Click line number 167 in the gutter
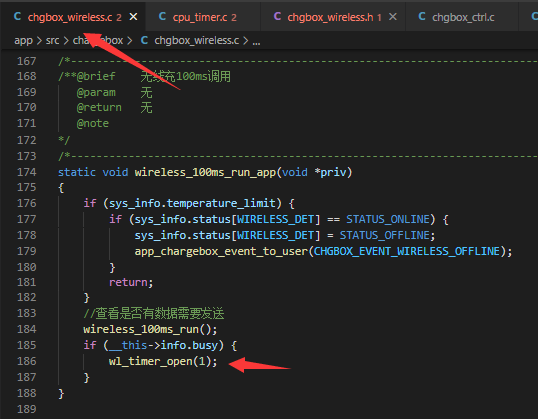 pos(26,61)
